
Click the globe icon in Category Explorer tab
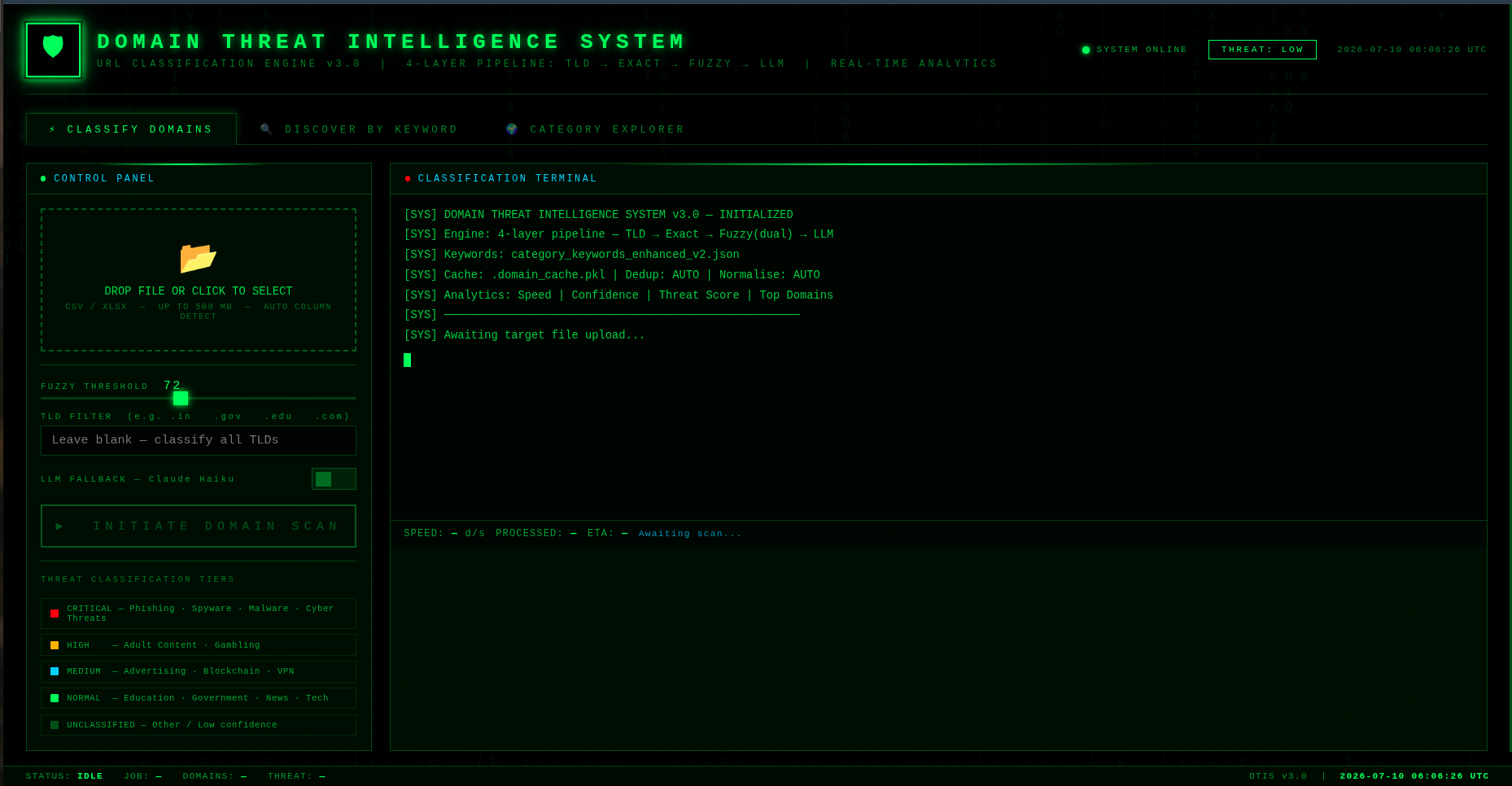[512, 129]
